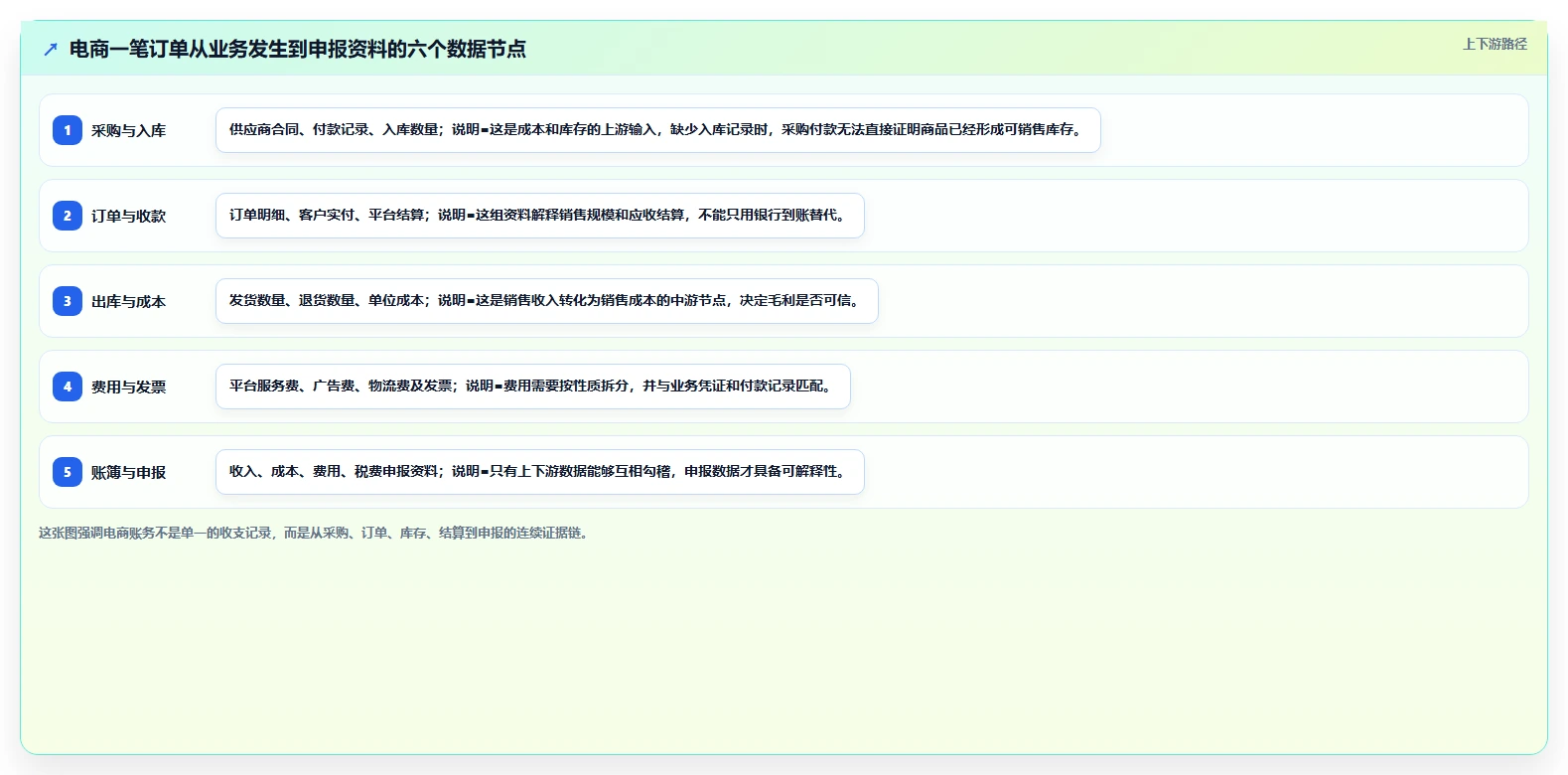The image size is (1568, 775).
Task: Click the 账簿与申报 step label
Action: pyautogui.click(x=129, y=472)
